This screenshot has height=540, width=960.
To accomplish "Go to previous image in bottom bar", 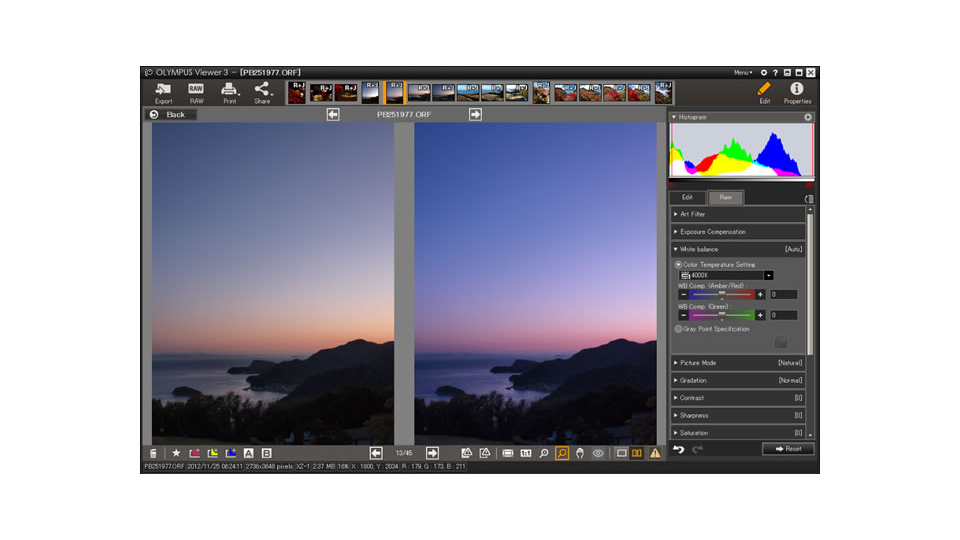I will click(376, 453).
